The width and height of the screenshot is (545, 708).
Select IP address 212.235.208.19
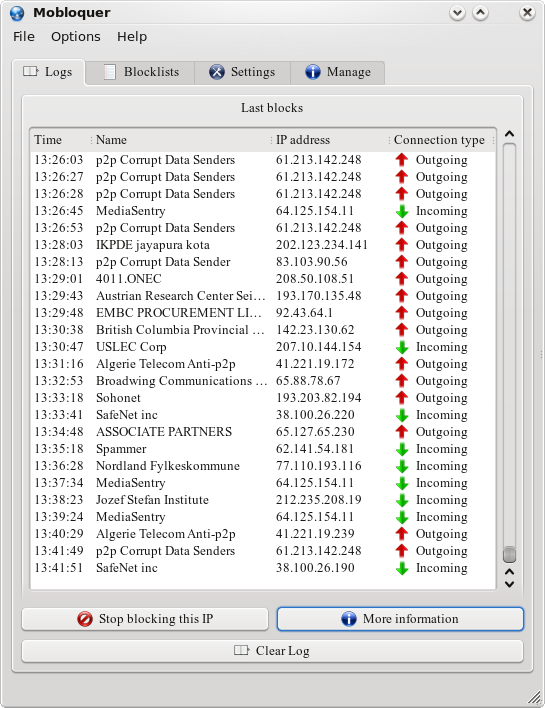tap(318, 500)
